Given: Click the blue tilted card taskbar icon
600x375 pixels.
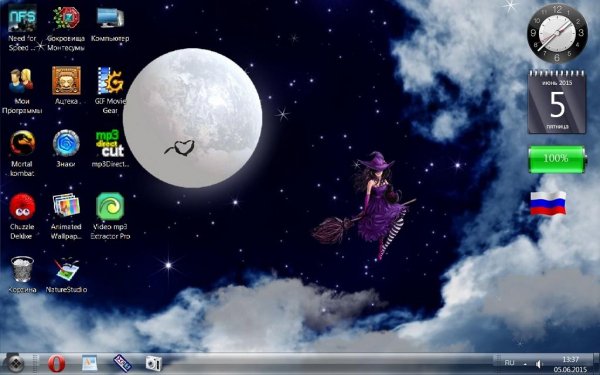Looking at the screenshot, I should [122, 363].
